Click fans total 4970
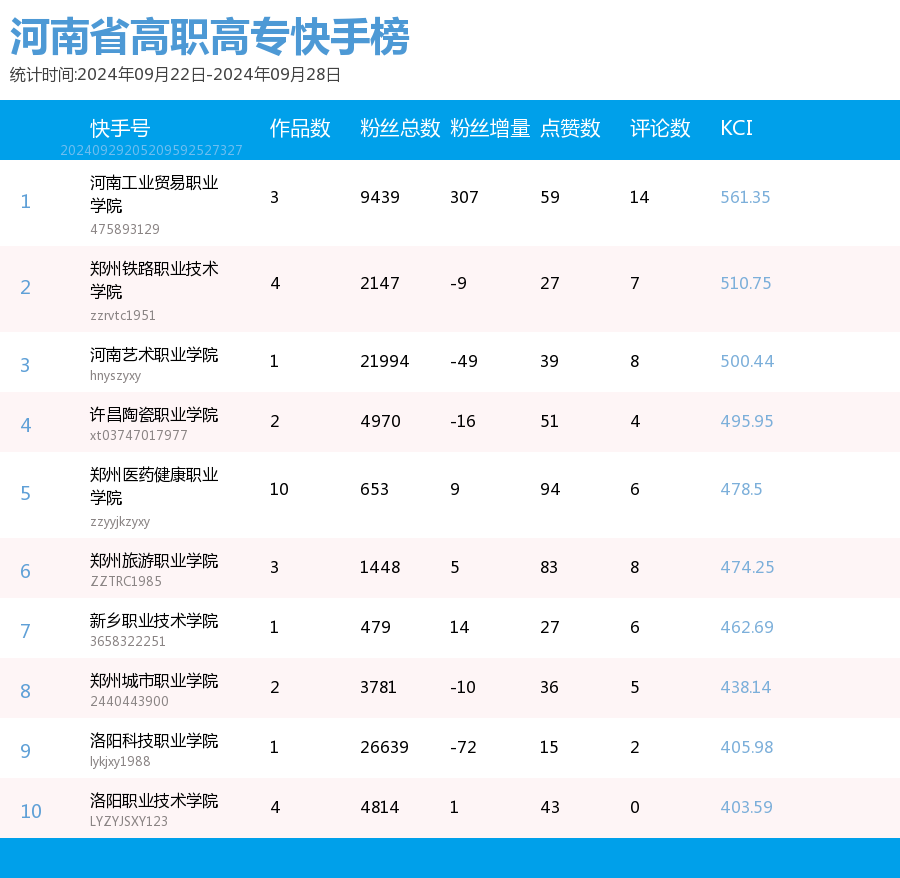The width and height of the screenshot is (900, 878). (x=381, y=421)
